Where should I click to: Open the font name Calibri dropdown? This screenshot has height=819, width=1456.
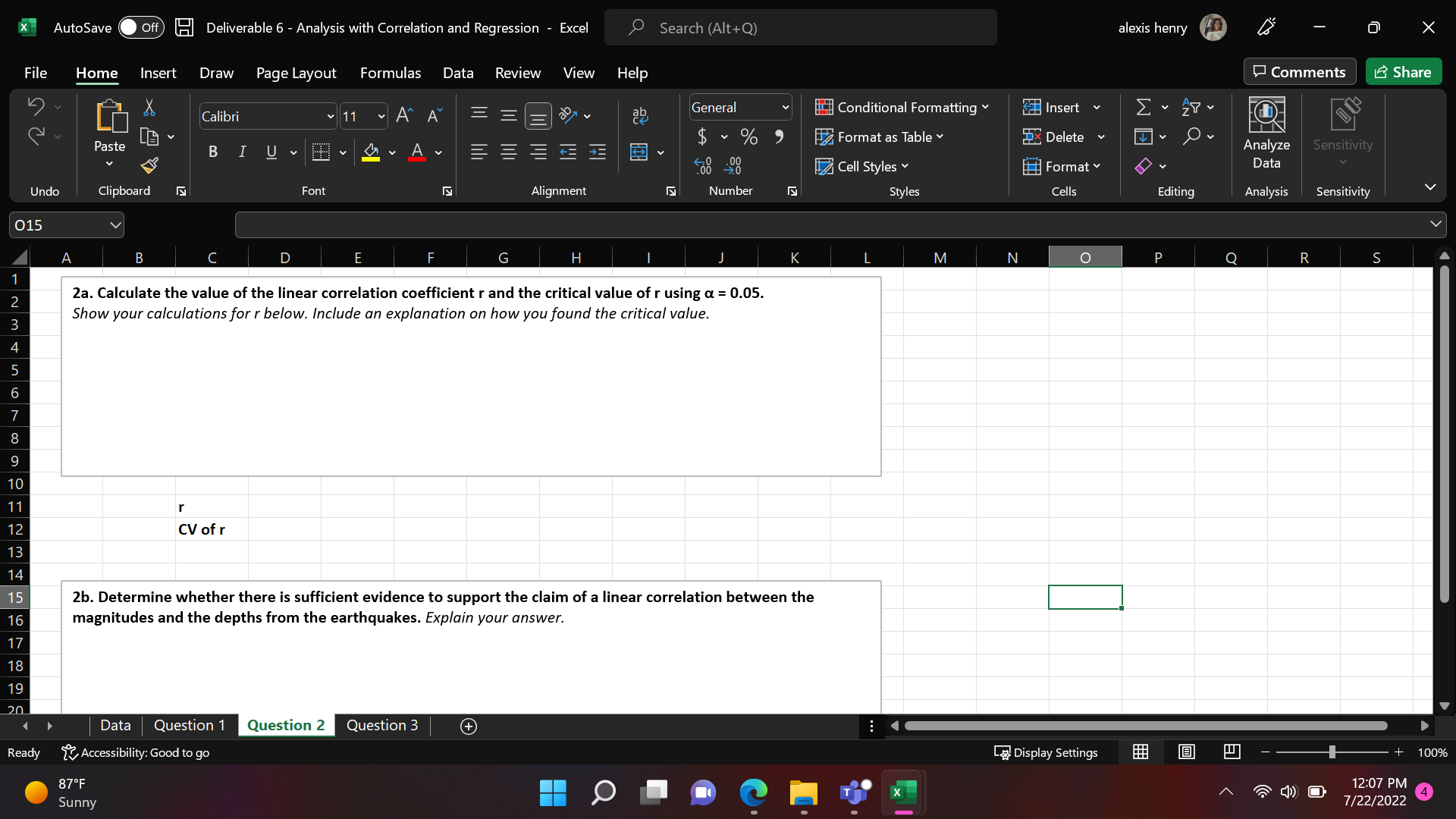click(331, 117)
